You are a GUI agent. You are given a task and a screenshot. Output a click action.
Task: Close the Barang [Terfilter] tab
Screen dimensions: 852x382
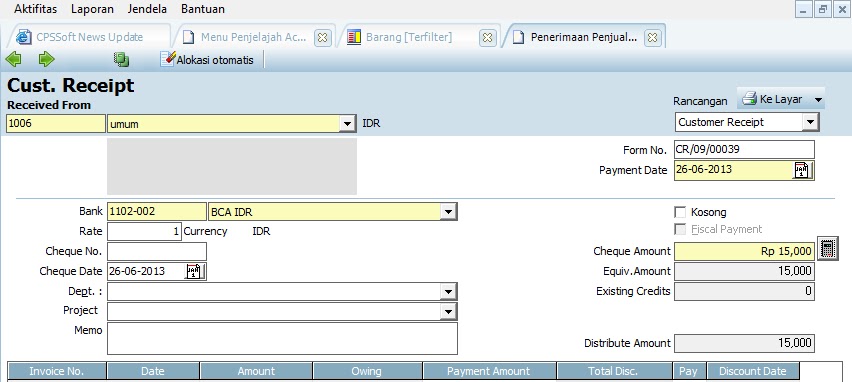pos(488,37)
